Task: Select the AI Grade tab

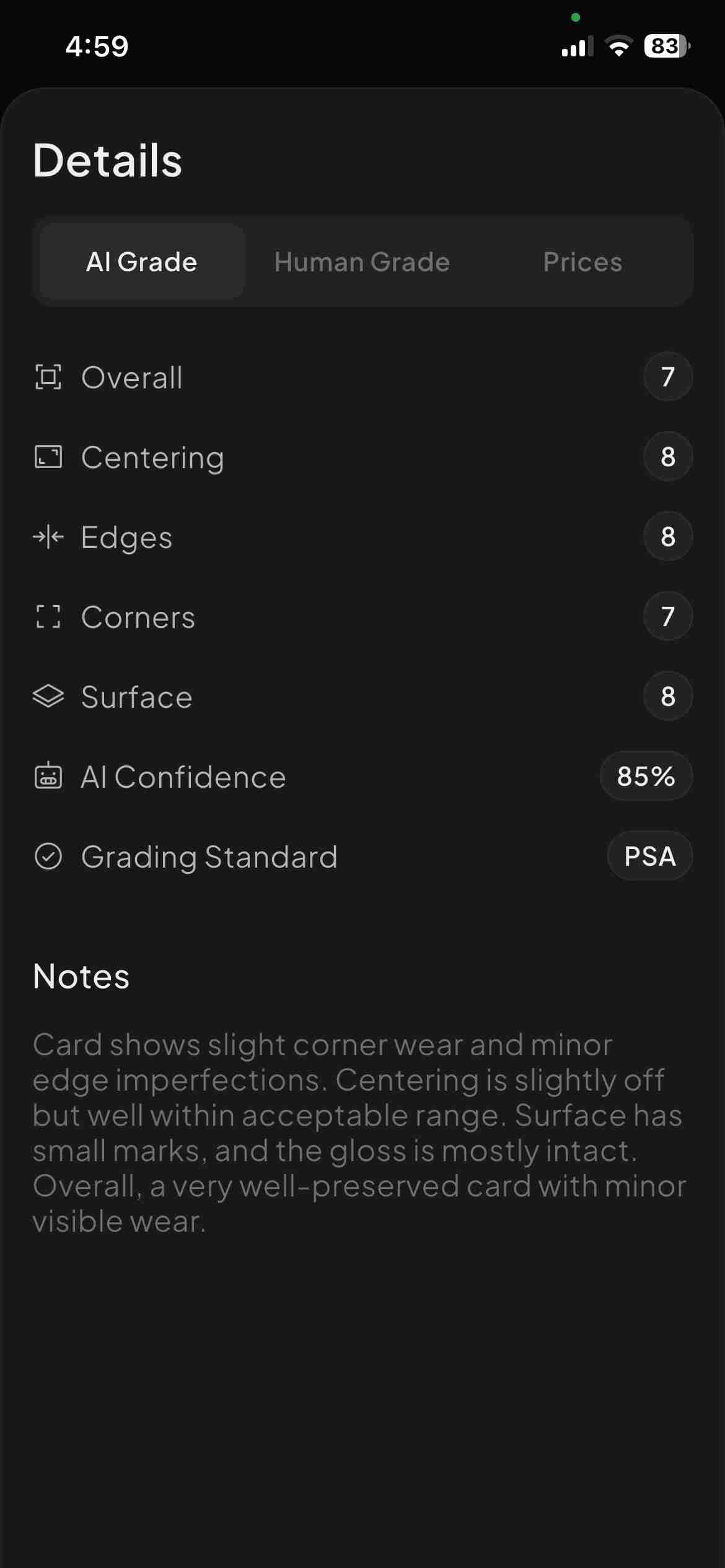Action: click(142, 262)
